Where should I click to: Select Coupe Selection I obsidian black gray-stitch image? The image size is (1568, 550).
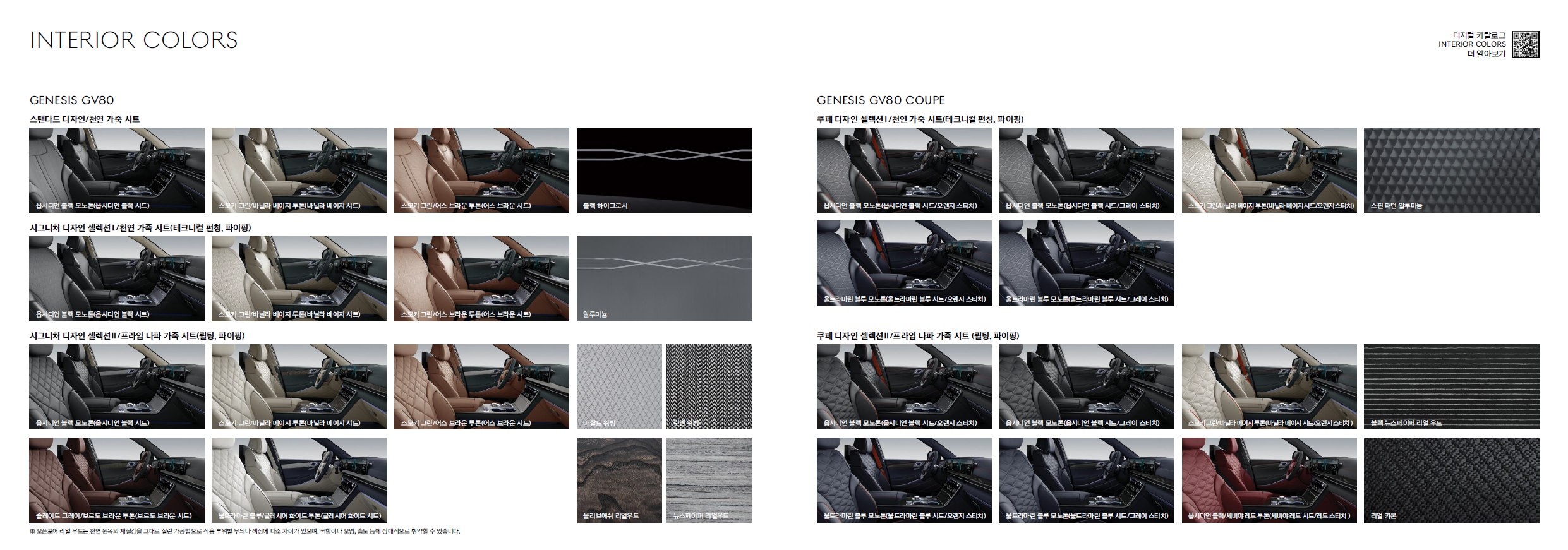[x=1087, y=170]
